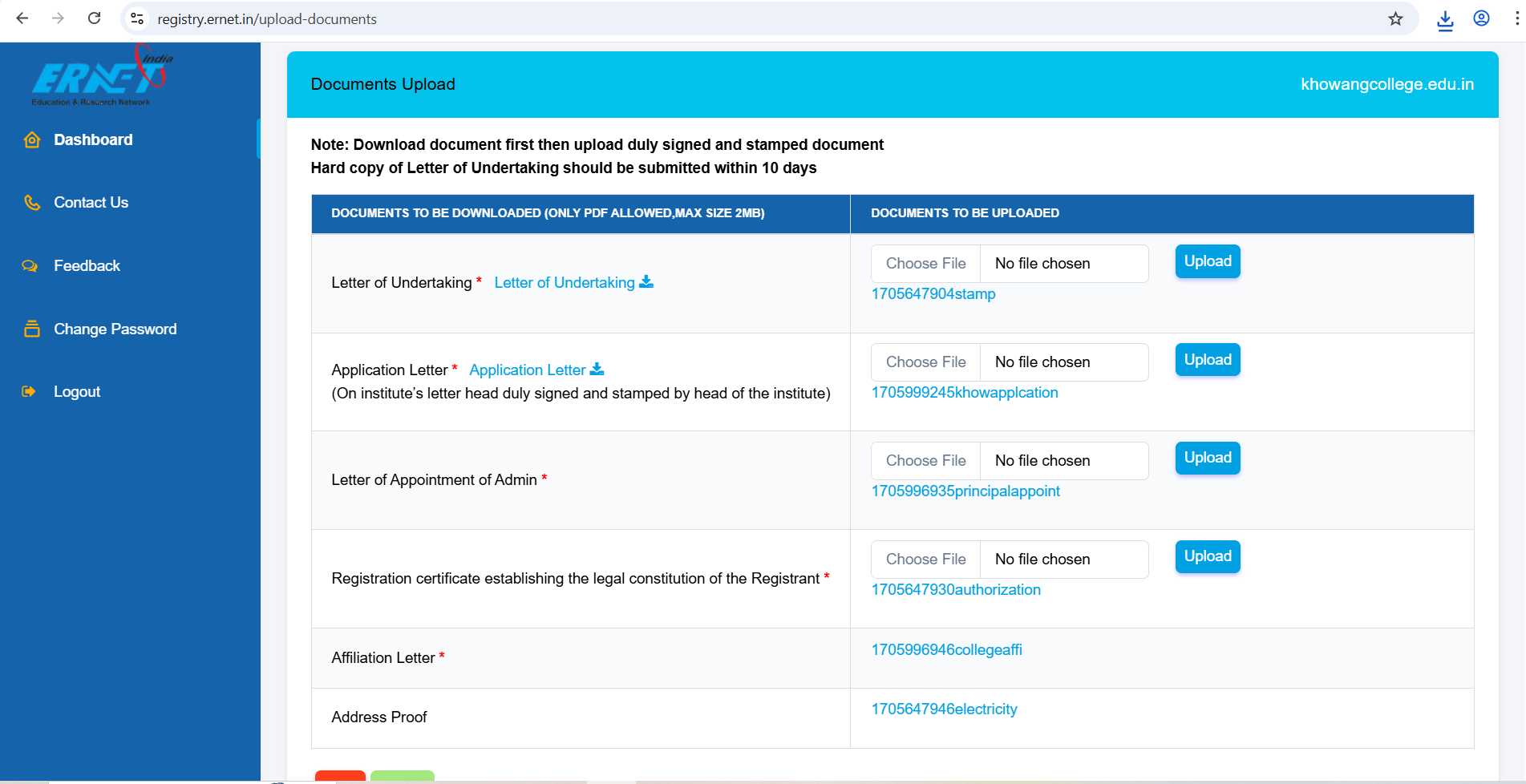Click download icon beside Application Letter link

coord(597,370)
